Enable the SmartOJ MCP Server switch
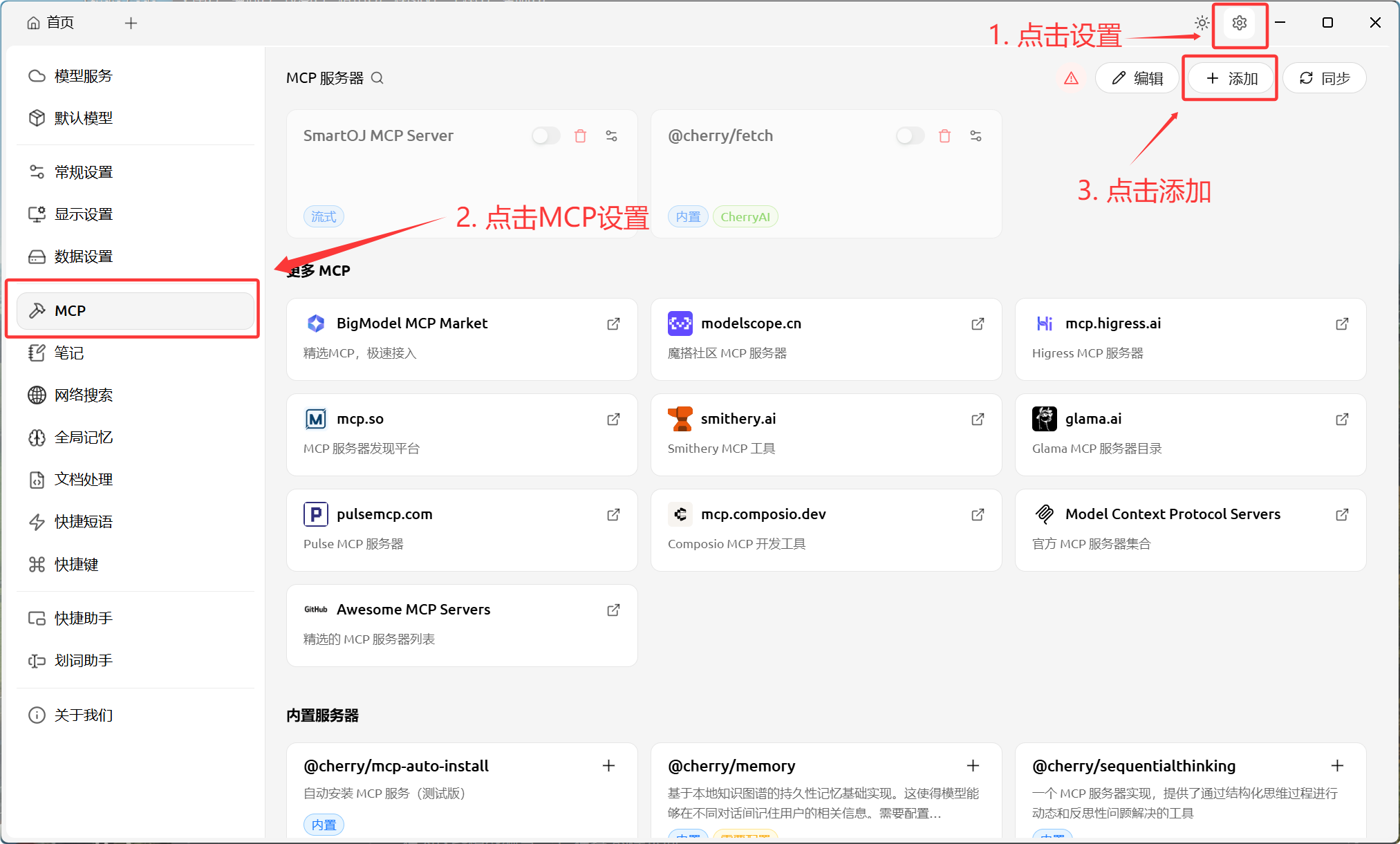 tap(546, 135)
